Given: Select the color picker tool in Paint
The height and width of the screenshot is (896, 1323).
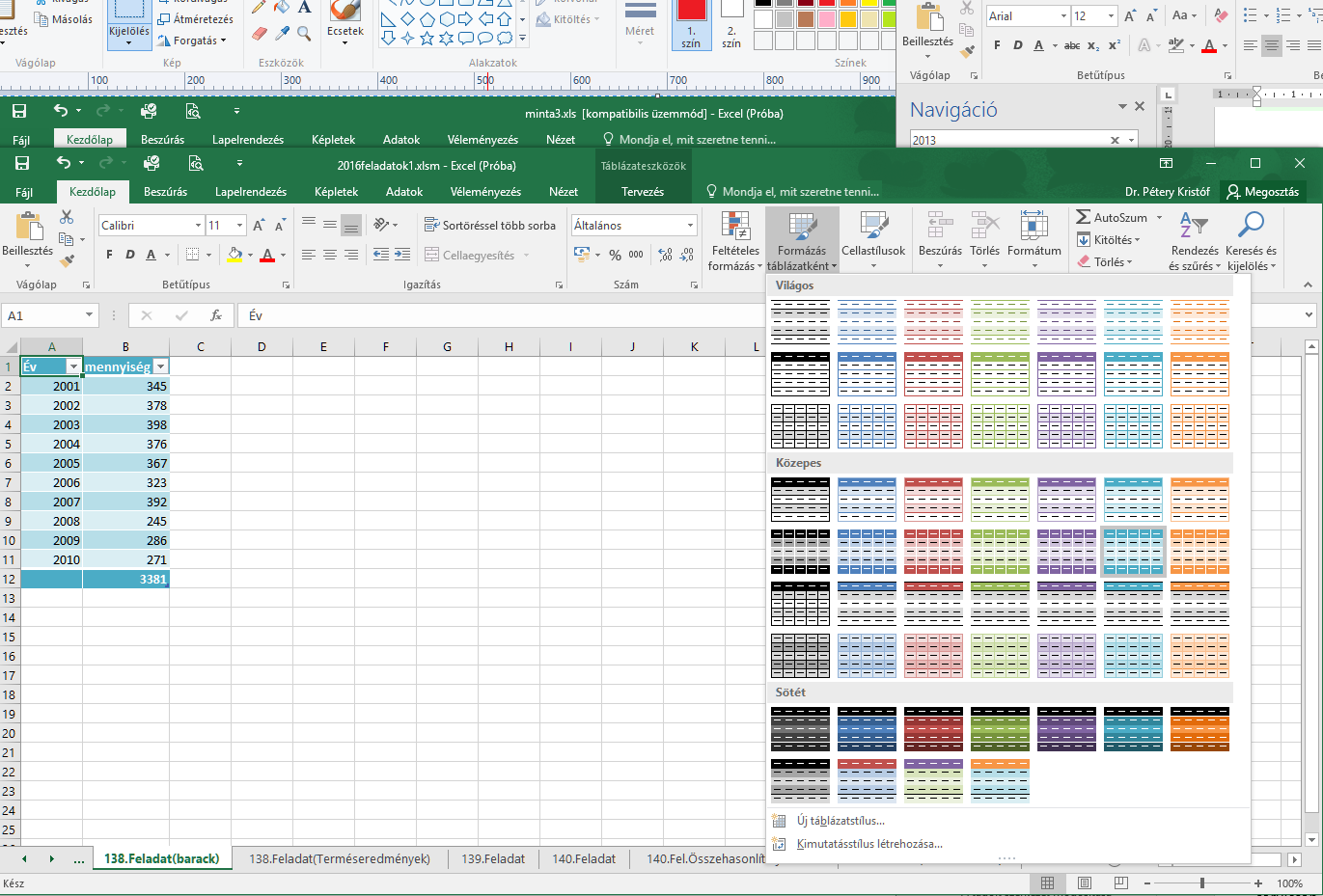Looking at the screenshot, I should [282, 34].
